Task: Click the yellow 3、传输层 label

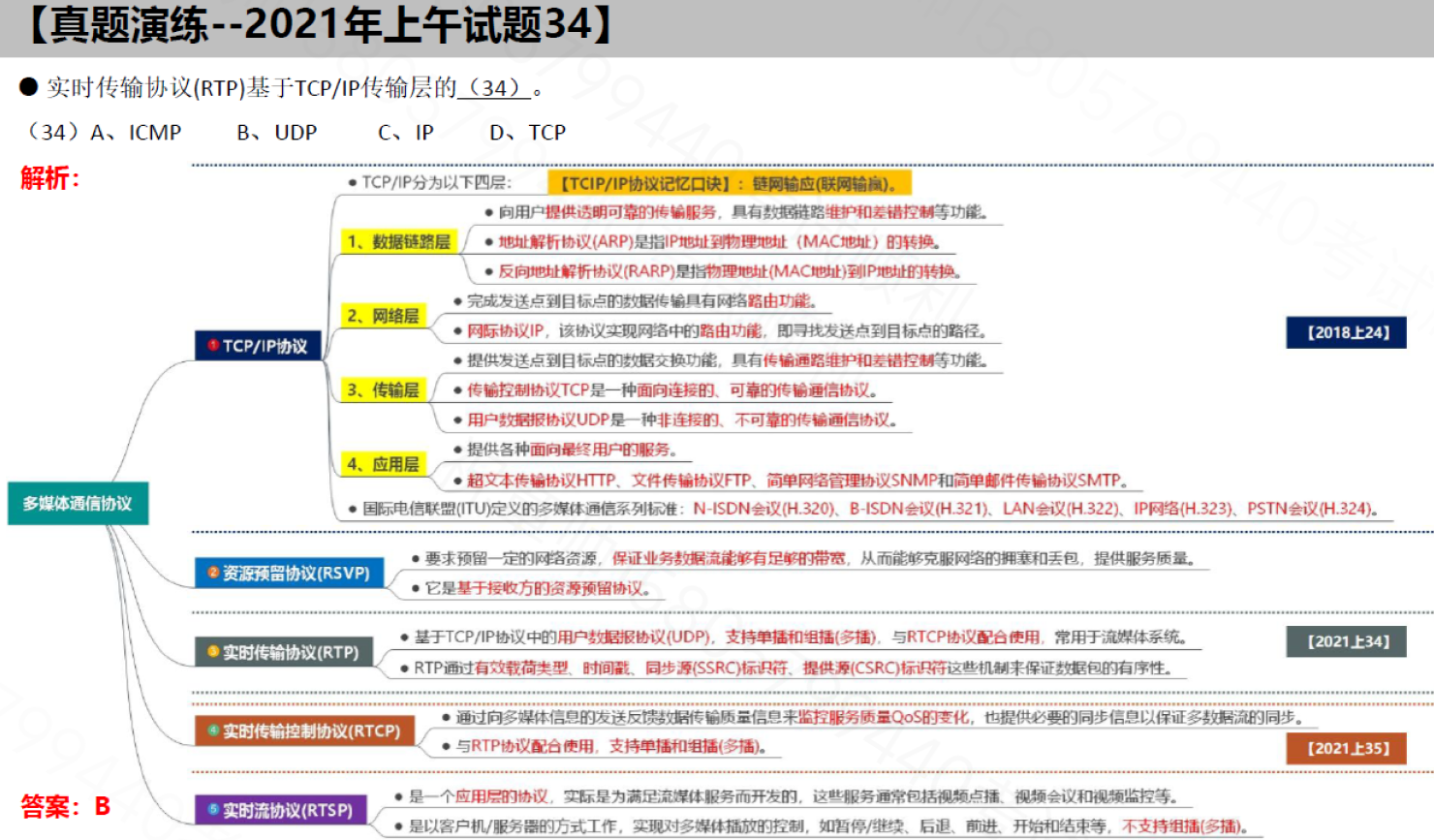Action: 383,389
